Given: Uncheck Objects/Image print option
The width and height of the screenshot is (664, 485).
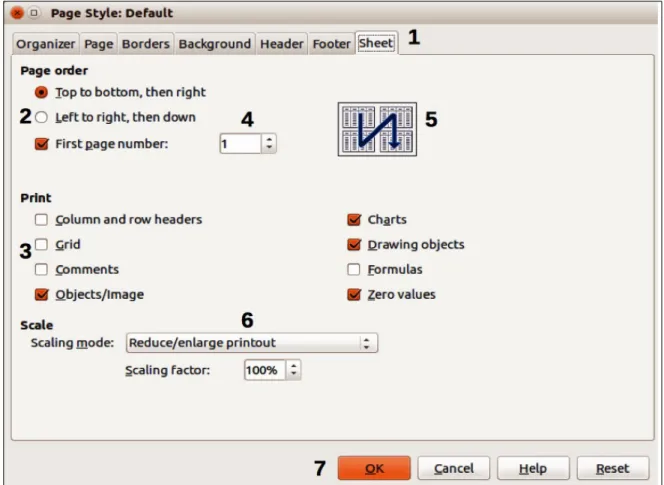Looking at the screenshot, I should click(42, 294).
